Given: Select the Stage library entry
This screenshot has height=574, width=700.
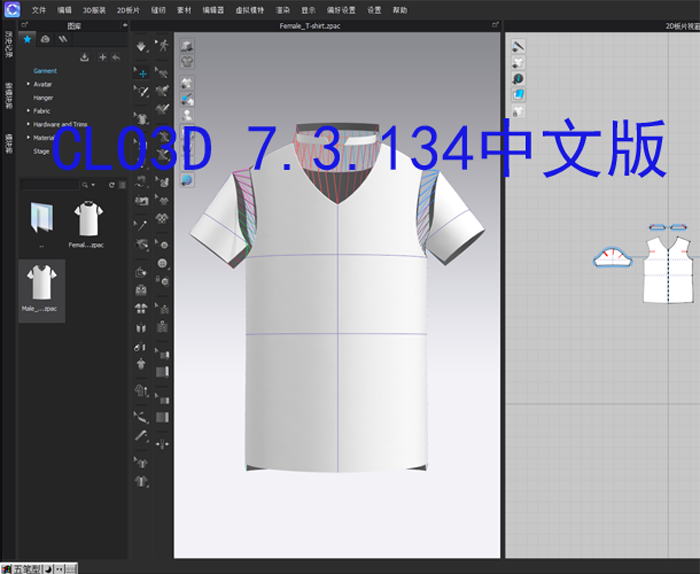Looking at the screenshot, I should (x=41, y=151).
